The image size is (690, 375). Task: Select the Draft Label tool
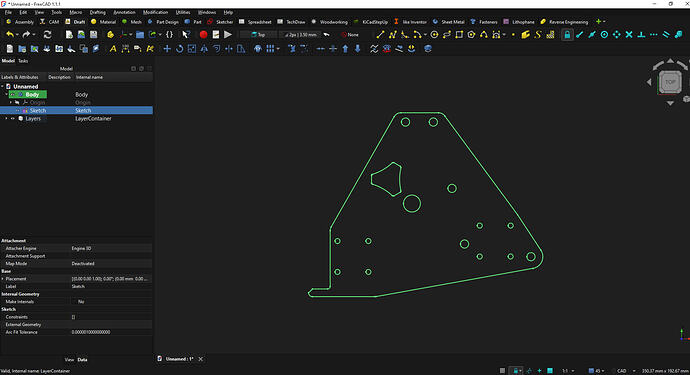click(x=138, y=49)
